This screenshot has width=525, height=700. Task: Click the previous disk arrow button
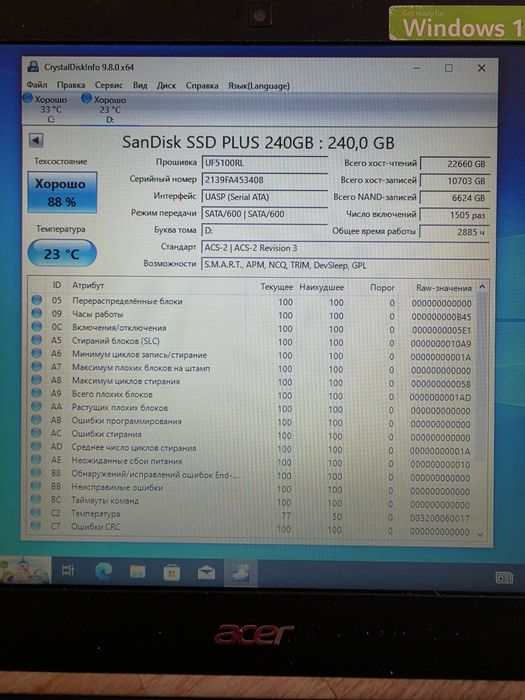tap(36, 140)
